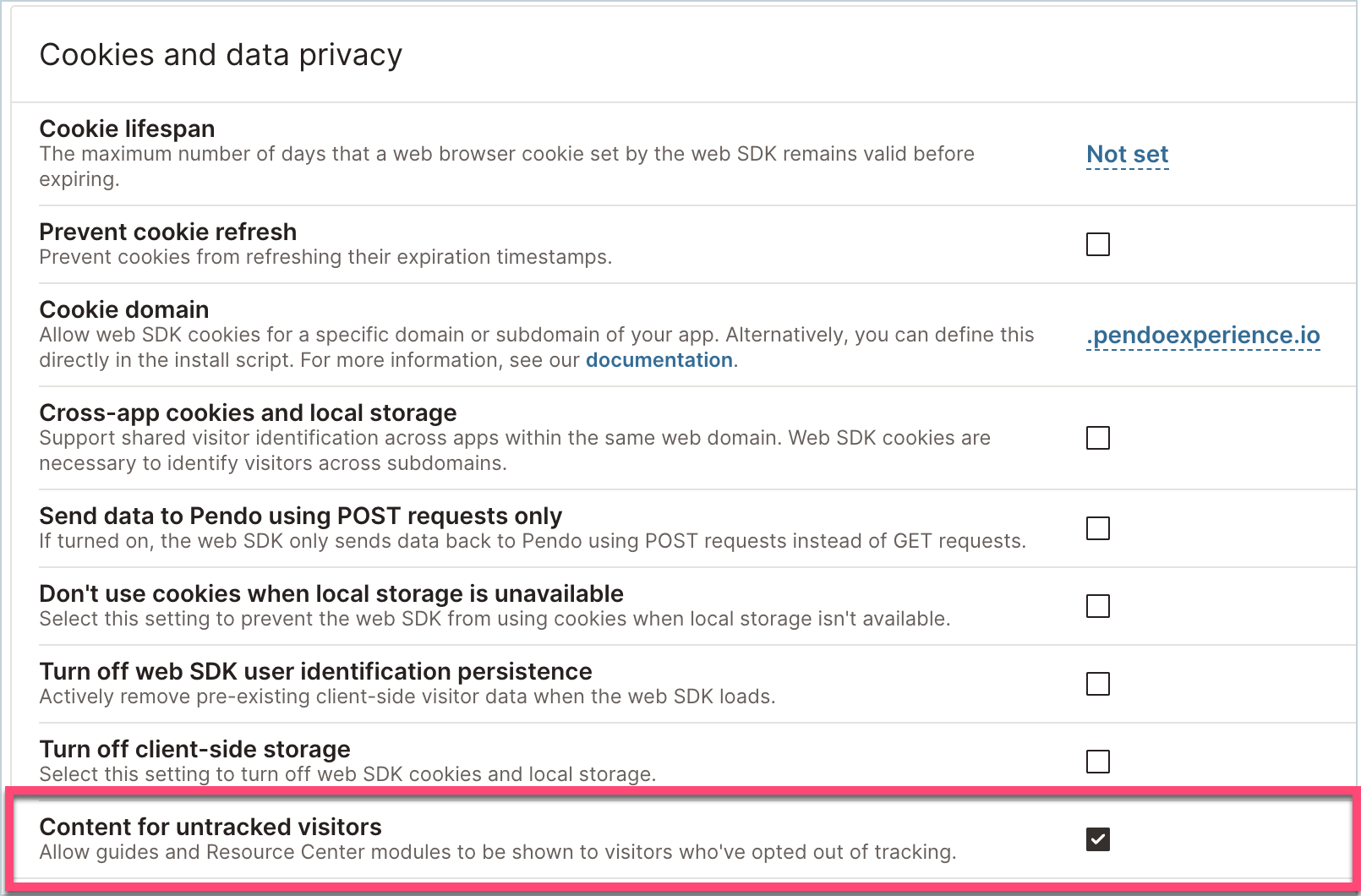Check Cross-app cookies and local storage

[x=1097, y=438]
